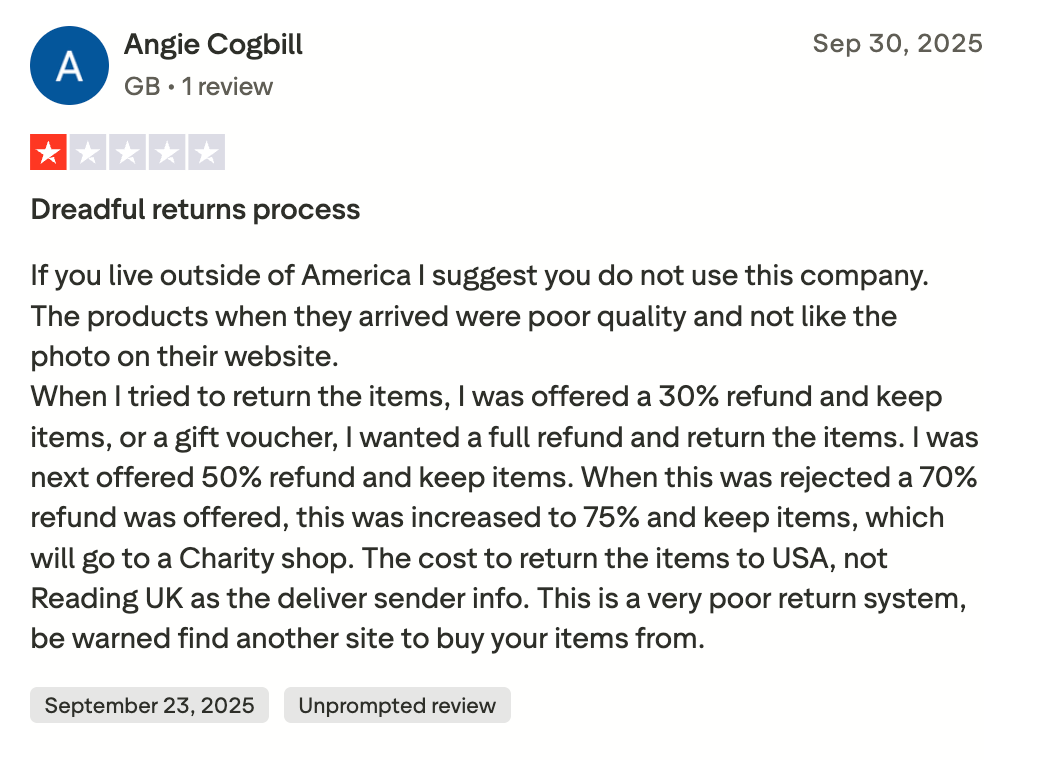Click the line starting 'The products when they arrived'
Image resolution: width=1050 pixels, height=760 pixels.
pos(463,316)
